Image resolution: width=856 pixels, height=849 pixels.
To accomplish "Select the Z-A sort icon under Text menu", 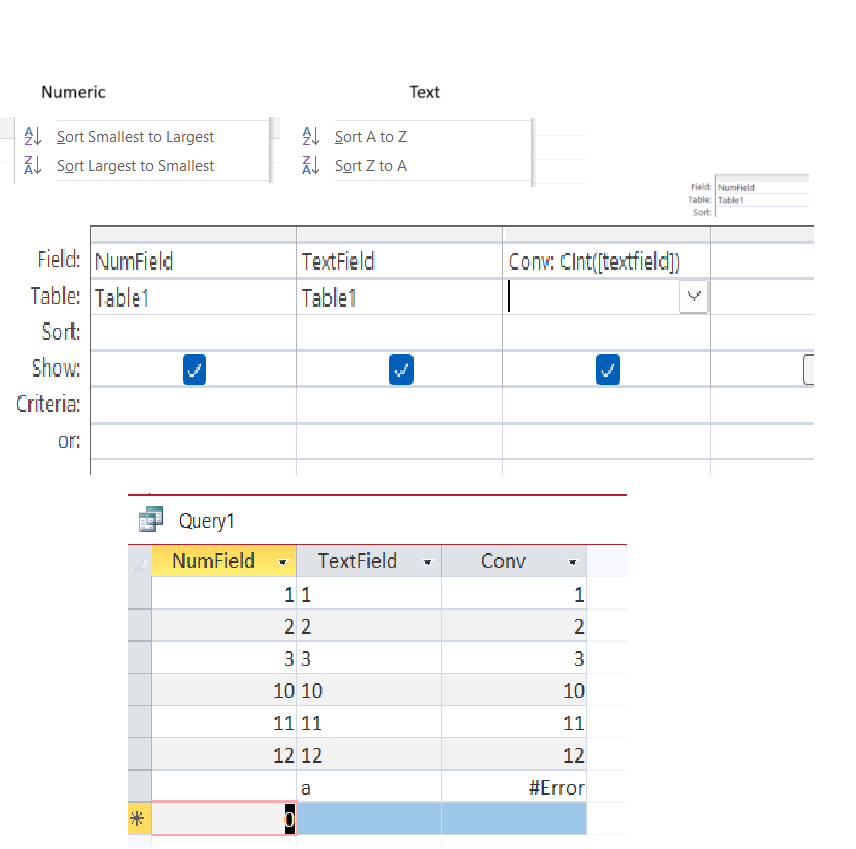I will point(310,165).
